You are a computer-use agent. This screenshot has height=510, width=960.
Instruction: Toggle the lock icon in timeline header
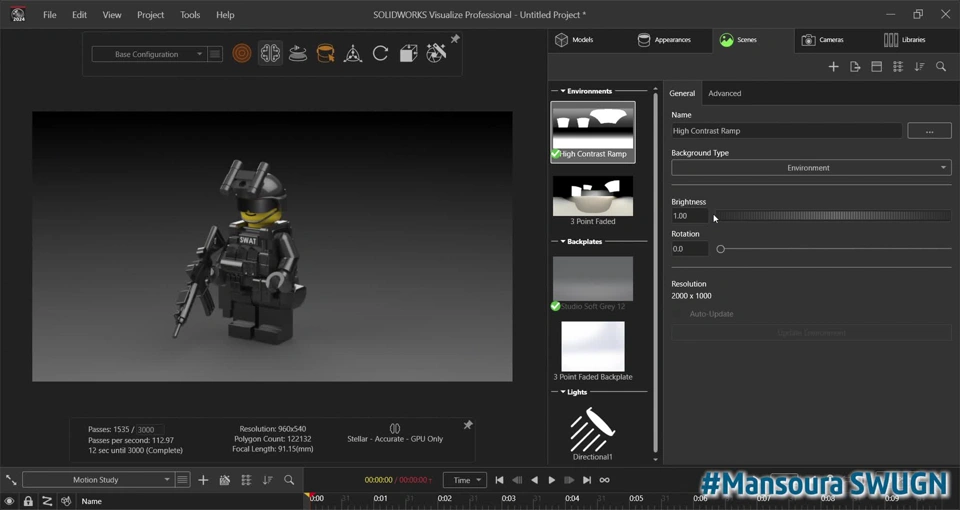[28, 501]
